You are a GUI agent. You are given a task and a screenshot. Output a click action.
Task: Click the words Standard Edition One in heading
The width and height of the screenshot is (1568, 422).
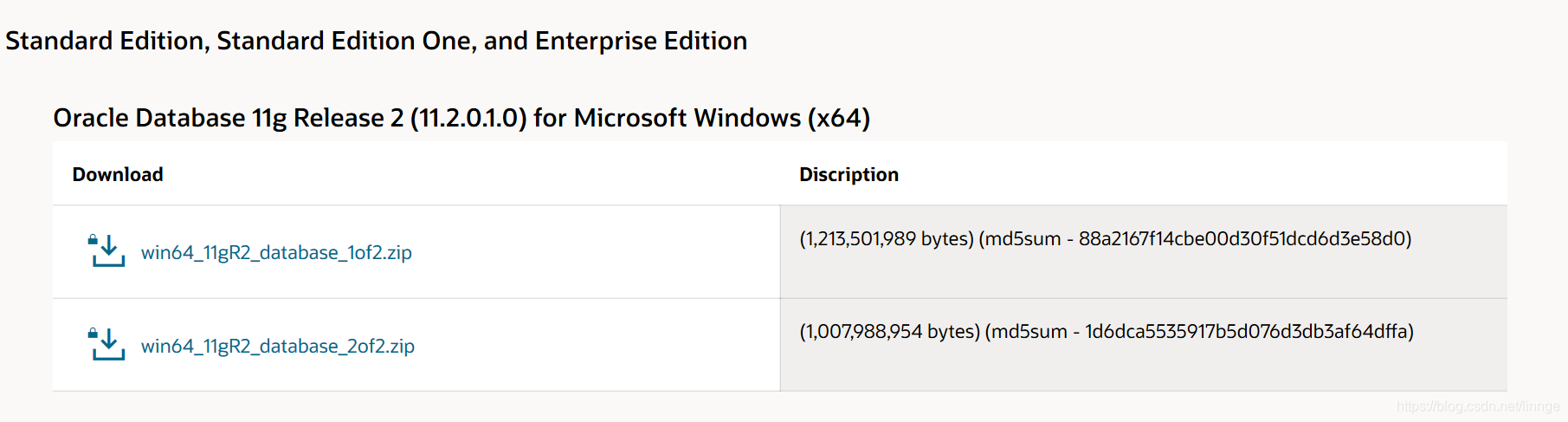coord(344,41)
